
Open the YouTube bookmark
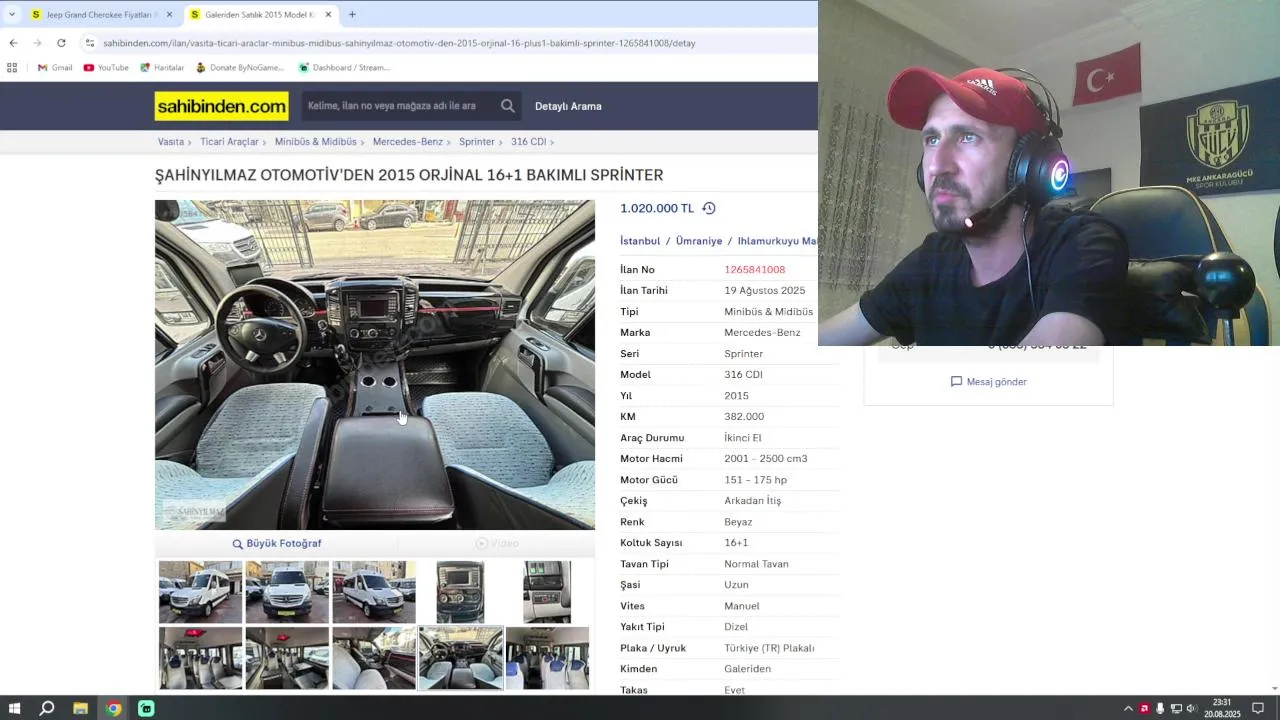point(106,68)
